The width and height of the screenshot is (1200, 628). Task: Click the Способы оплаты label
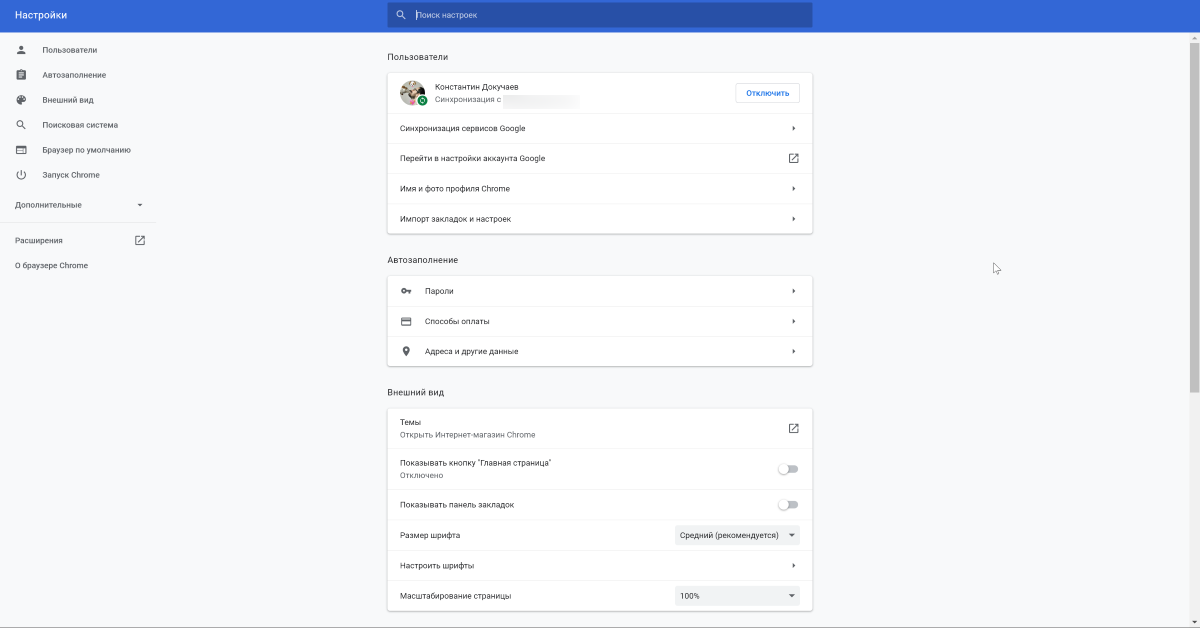click(457, 321)
